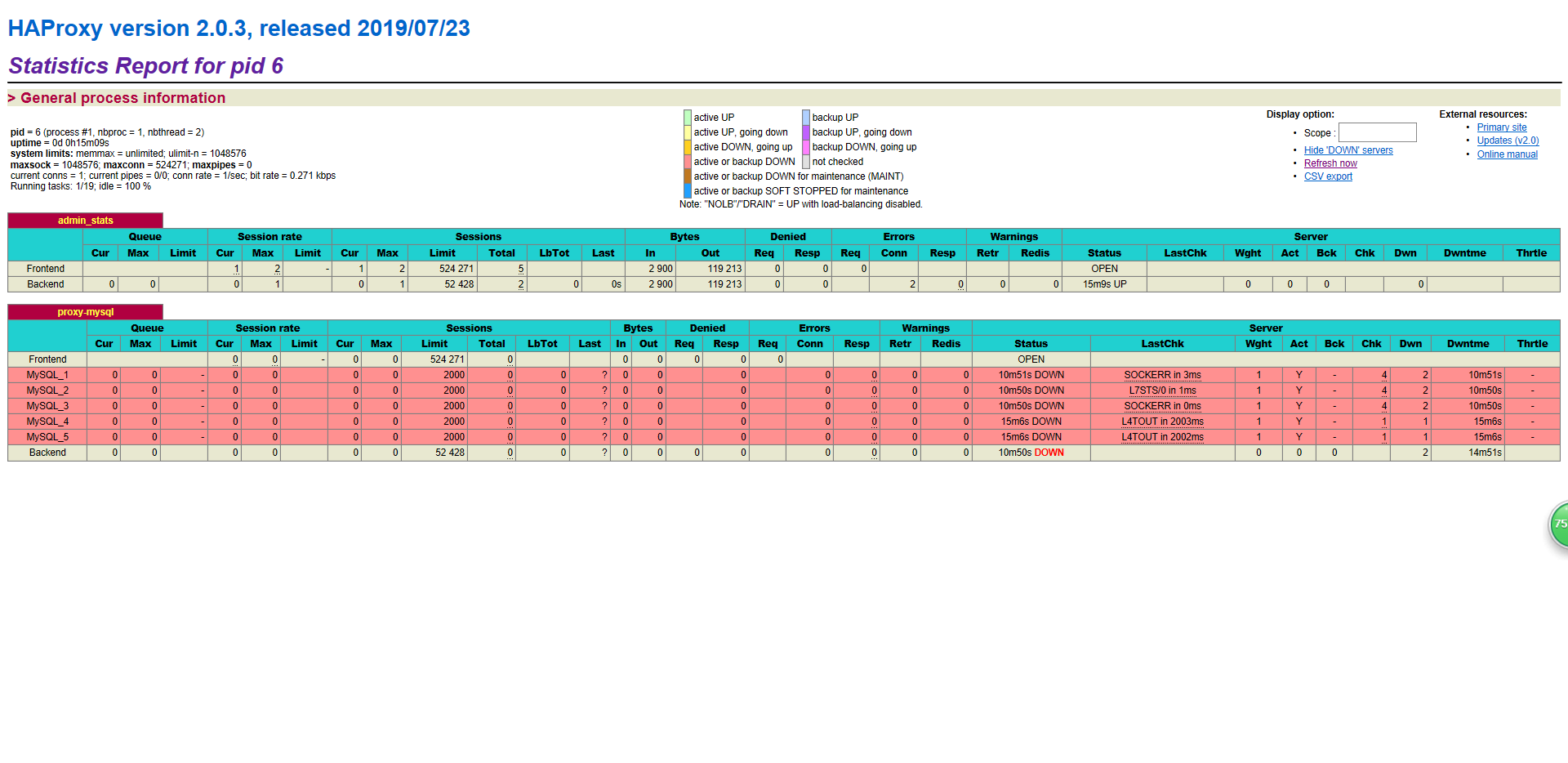The width and height of the screenshot is (1568, 763).
Task: Click 'SOCKERR in 3ms' for MySQL_1
Action: pos(1162,375)
